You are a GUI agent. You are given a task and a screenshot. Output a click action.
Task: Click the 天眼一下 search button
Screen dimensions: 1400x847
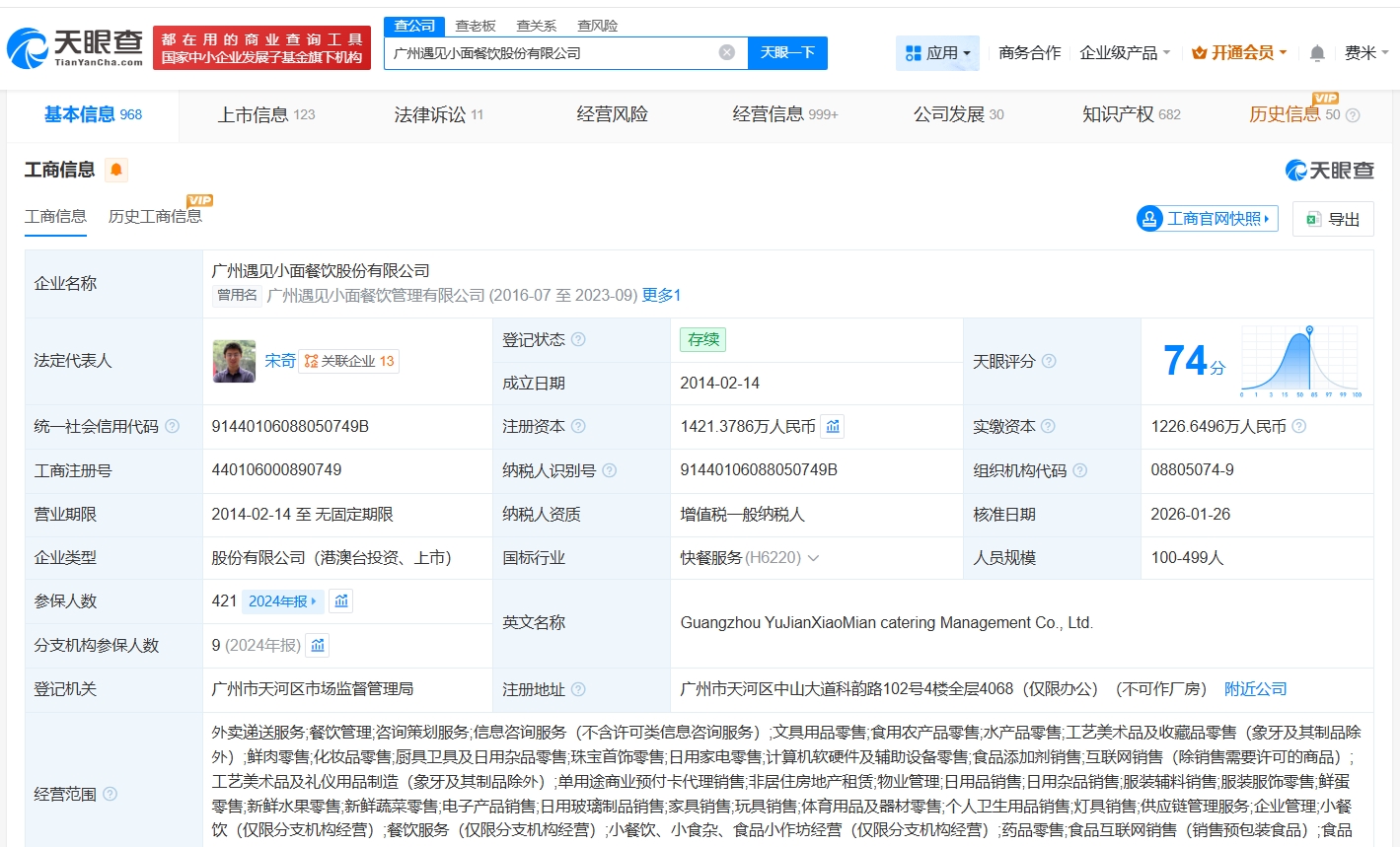pyautogui.click(x=787, y=52)
